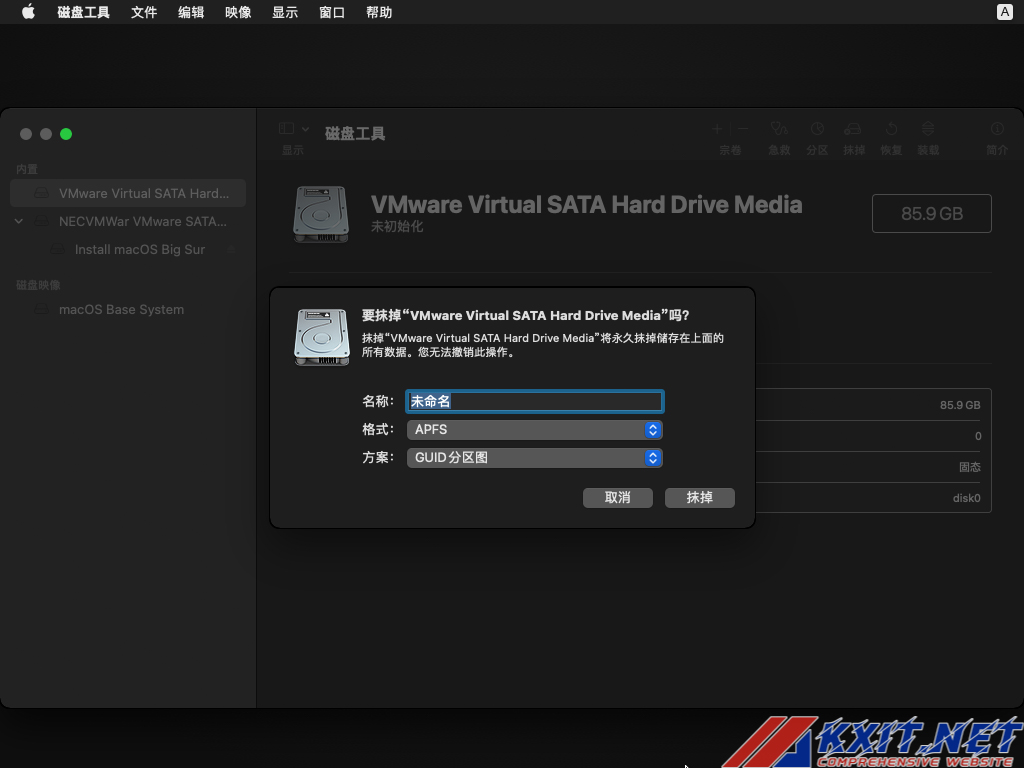Click the 85.9 GB capacity box
The width and height of the screenshot is (1024, 768).
click(x=932, y=214)
